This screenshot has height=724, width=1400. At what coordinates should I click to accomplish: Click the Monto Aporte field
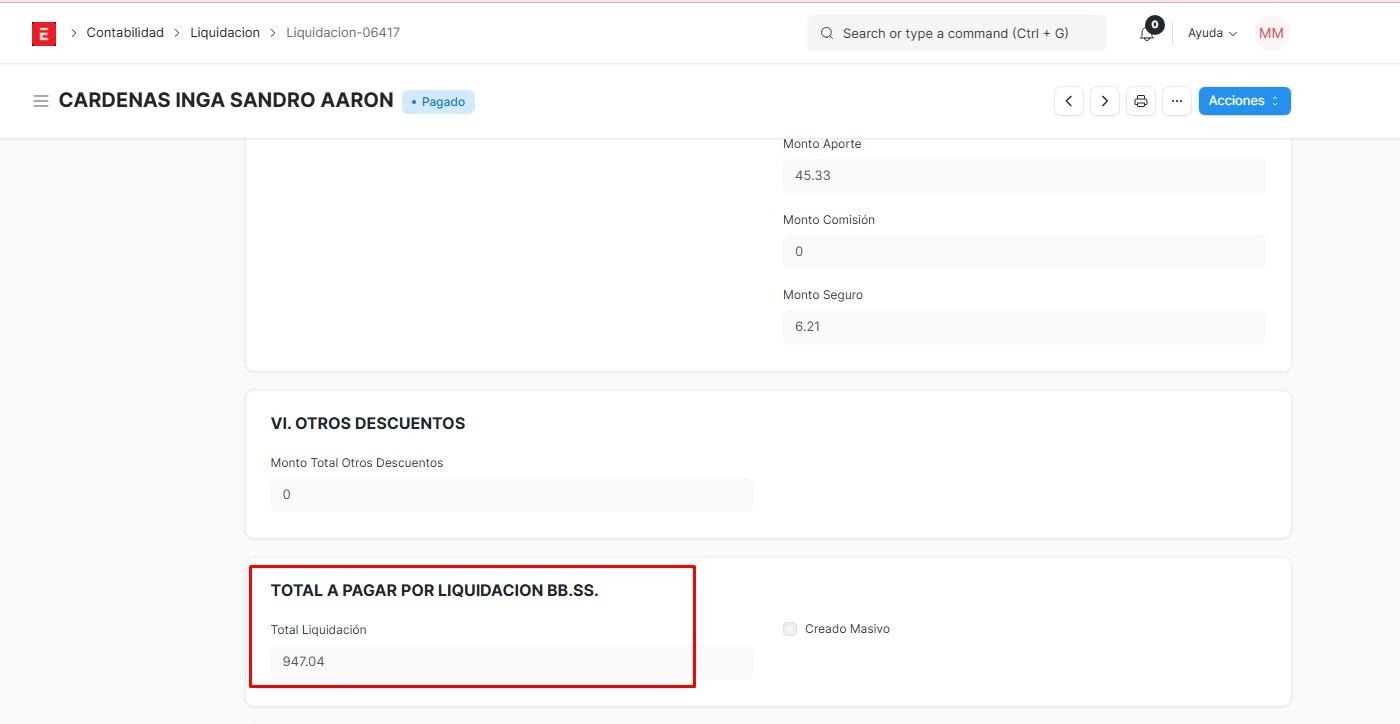tap(1023, 176)
